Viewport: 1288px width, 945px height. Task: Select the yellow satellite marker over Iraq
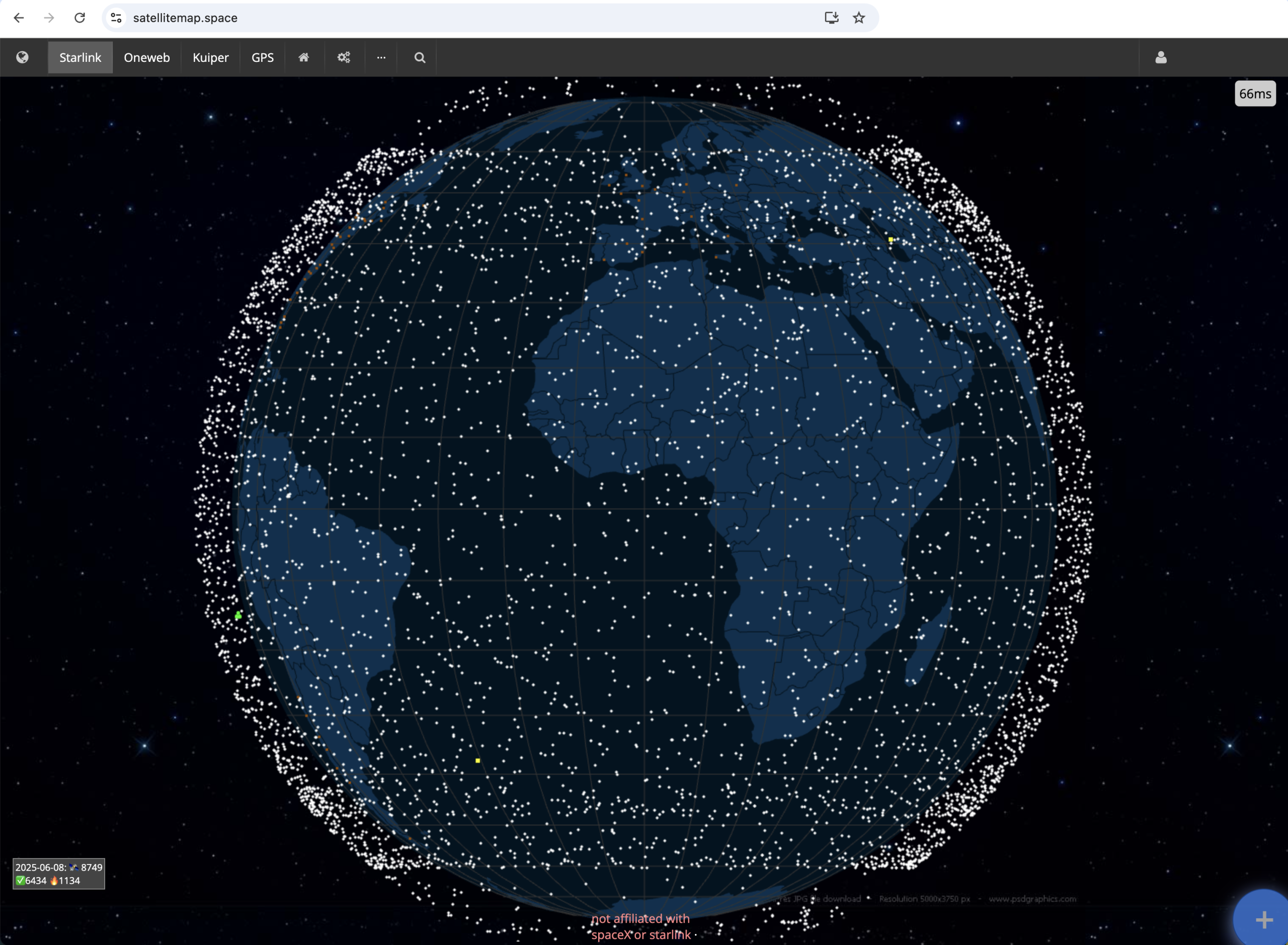coord(891,240)
